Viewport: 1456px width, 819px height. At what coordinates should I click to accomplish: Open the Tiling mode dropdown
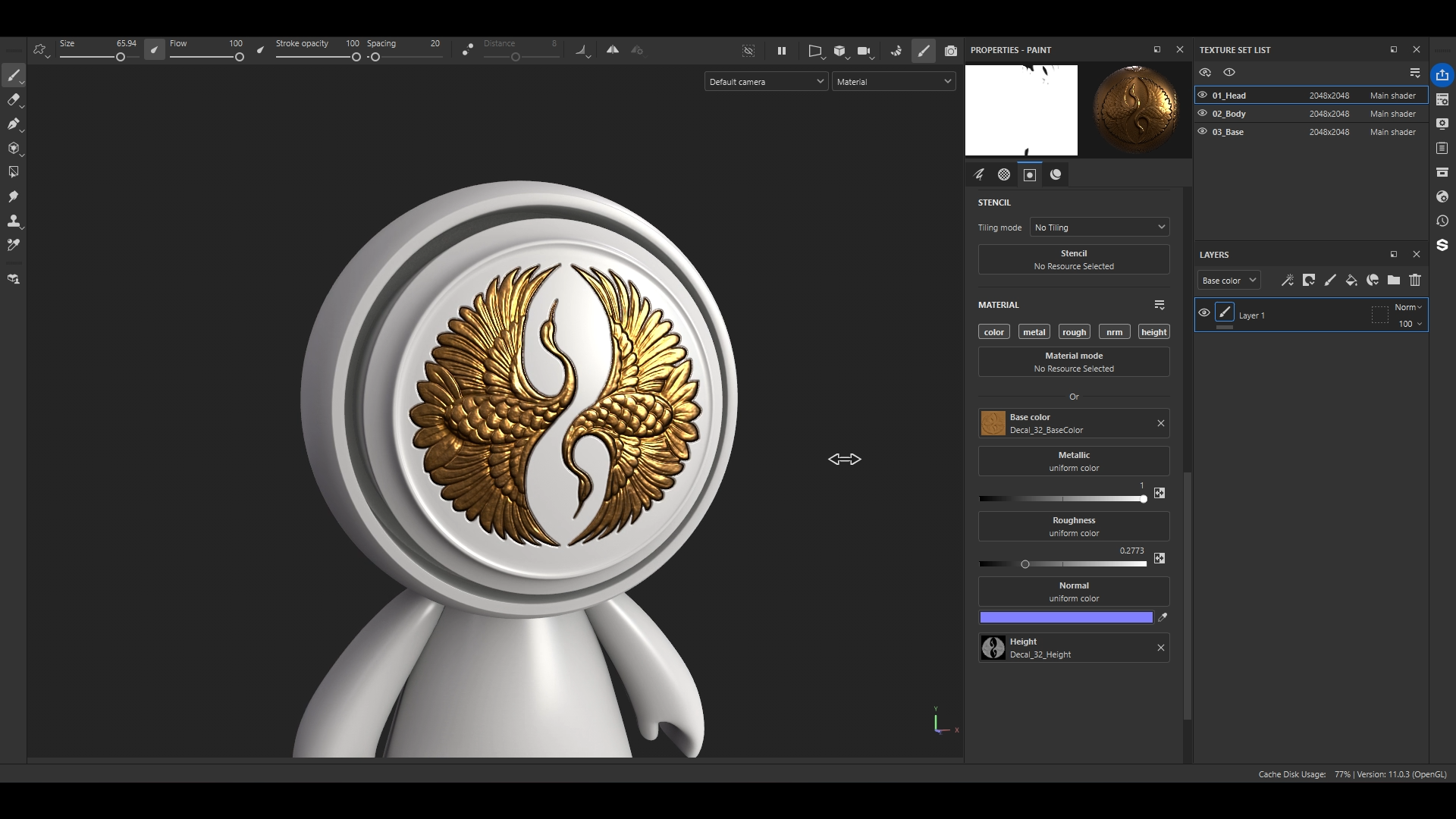(1100, 227)
